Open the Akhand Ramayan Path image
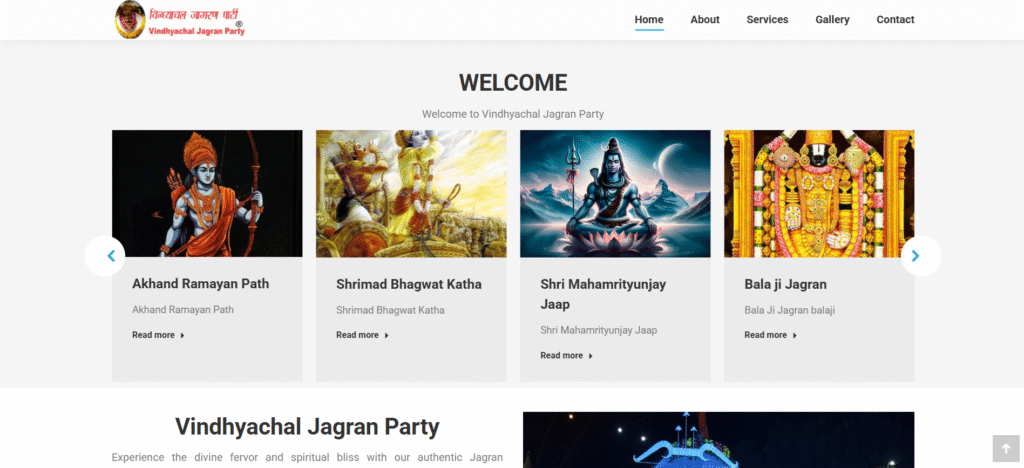Screen dimensions: 1024x468 pyautogui.click(x=207, y=193)
